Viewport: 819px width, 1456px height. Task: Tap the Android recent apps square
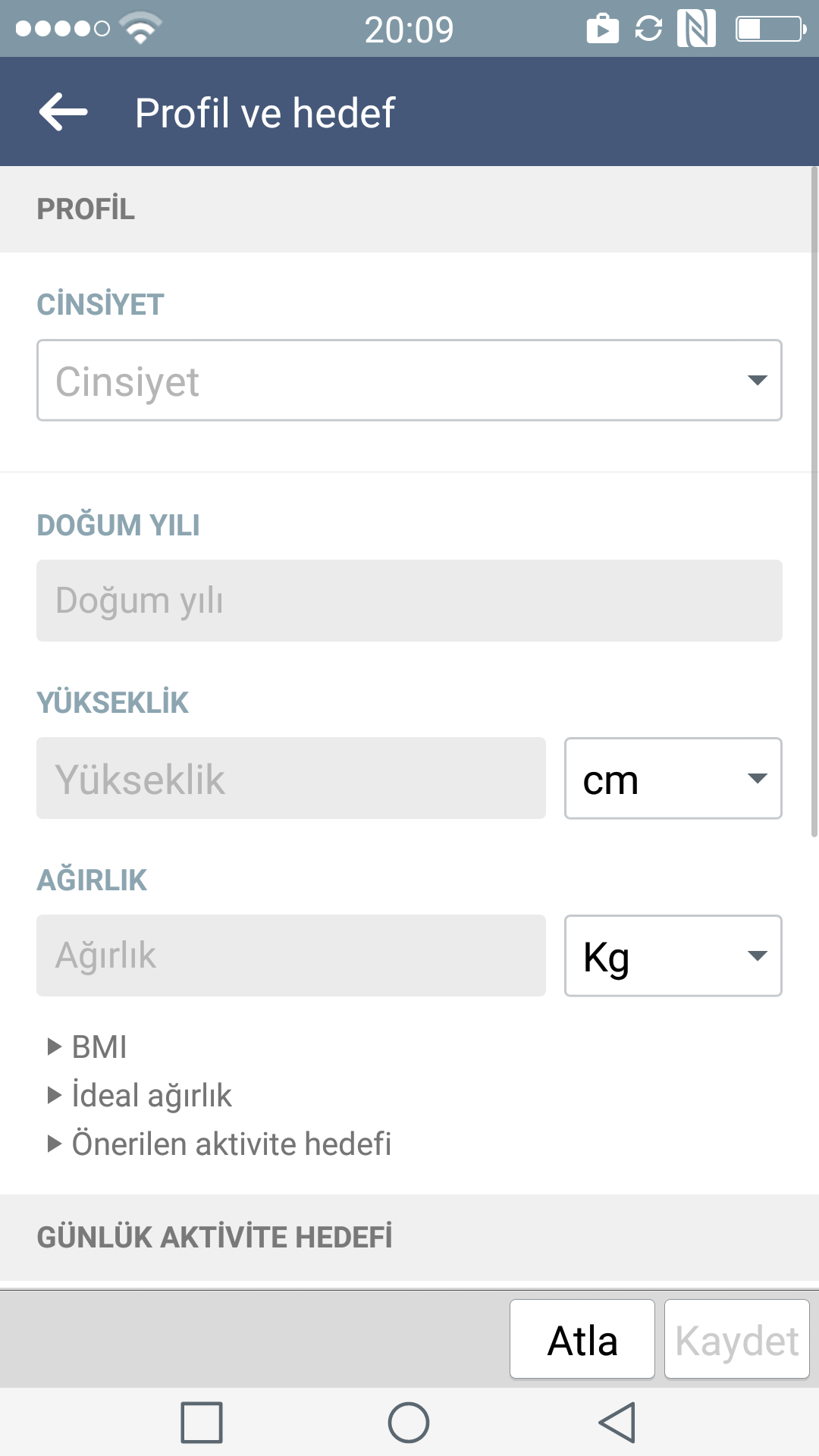coord(202,1423)
